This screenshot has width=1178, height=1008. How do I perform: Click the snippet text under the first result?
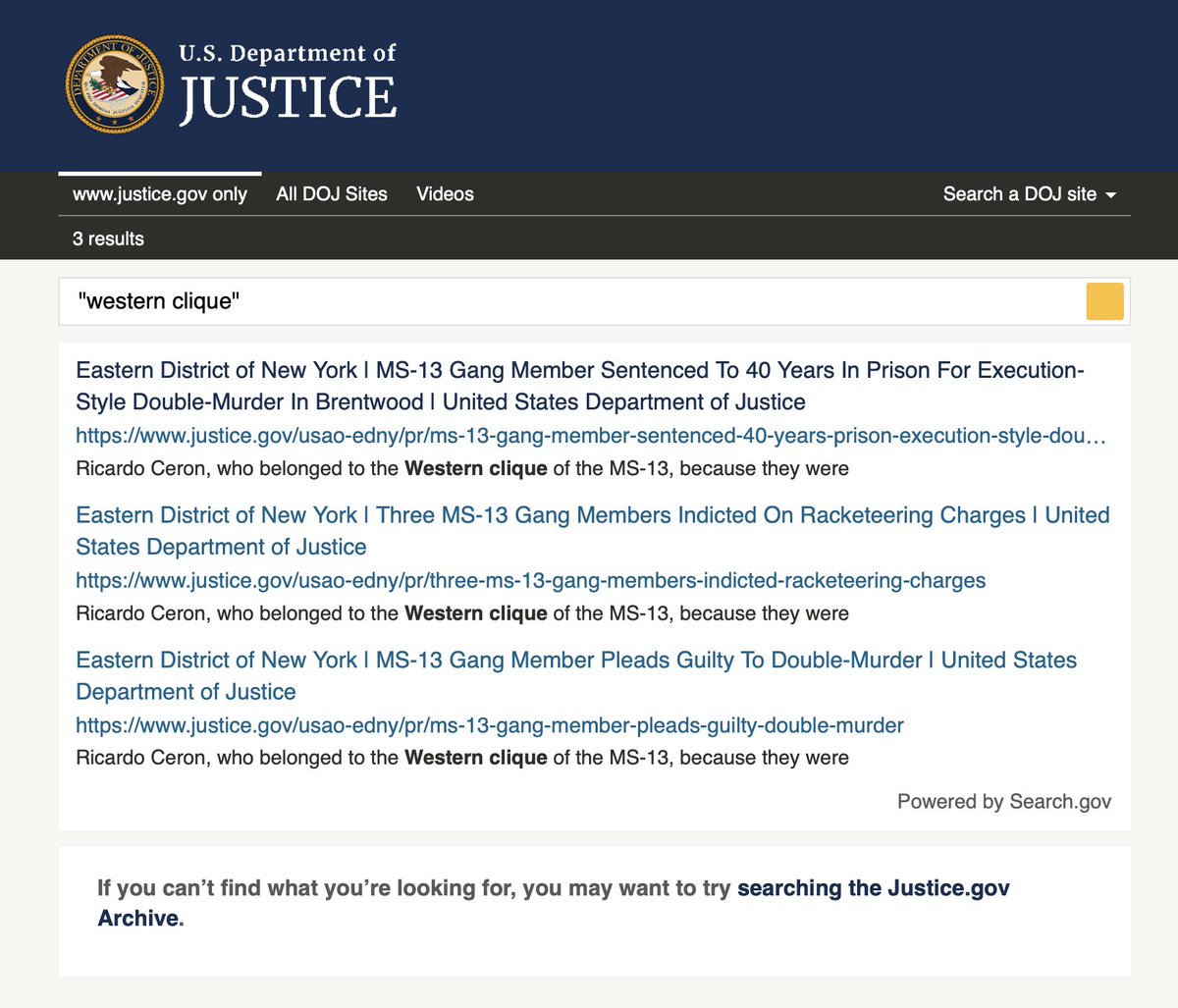[x=461, y=469]
